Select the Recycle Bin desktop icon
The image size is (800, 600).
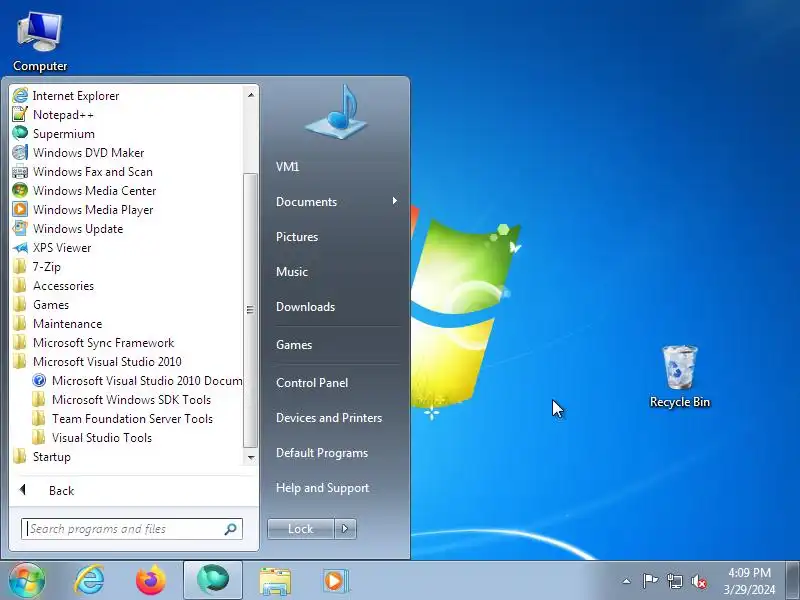pyautogui.click(x=680, y=377)
